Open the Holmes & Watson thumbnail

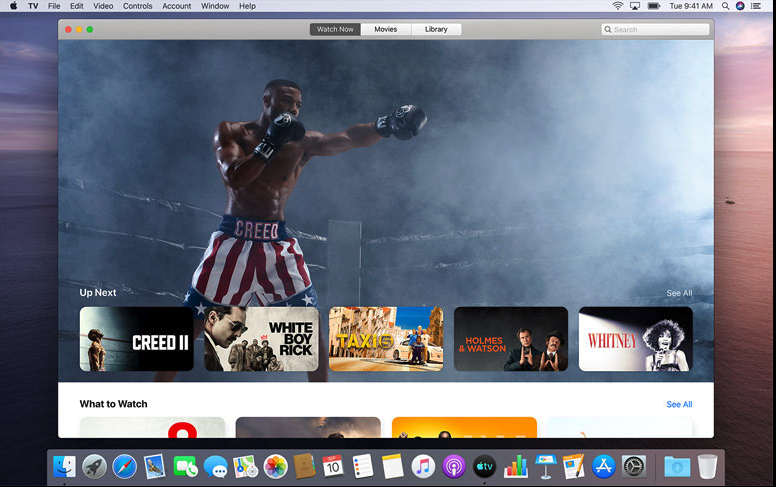point(510,339)
